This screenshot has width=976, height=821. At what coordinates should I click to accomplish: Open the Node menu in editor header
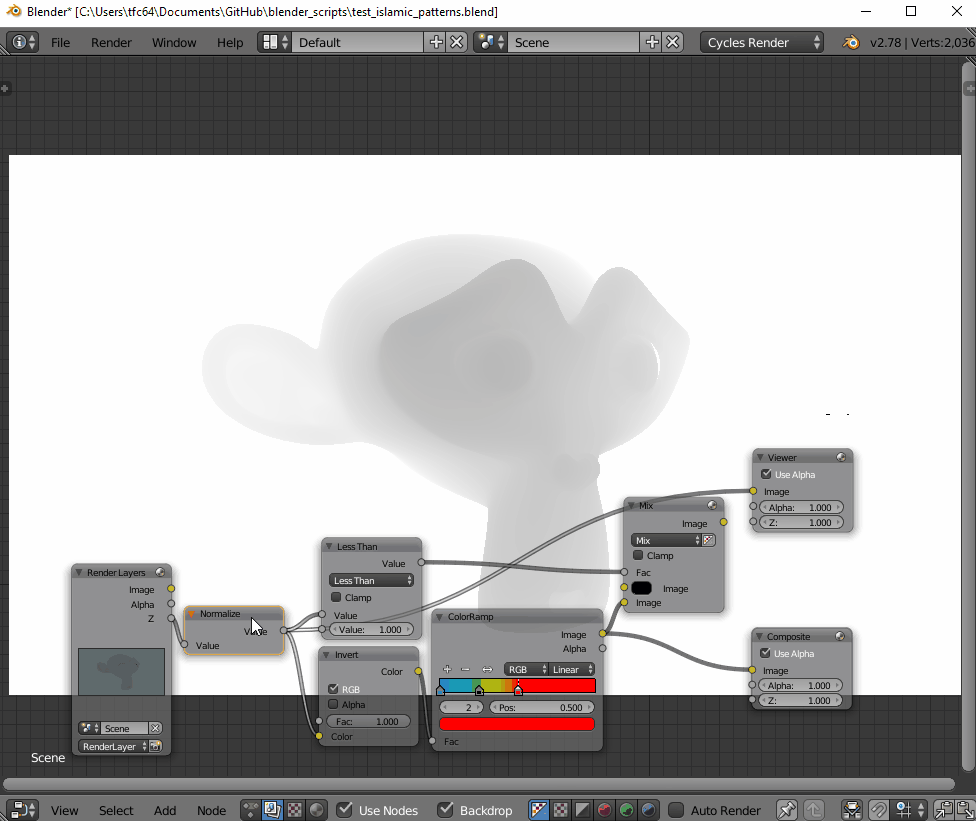tap(211, 810)
